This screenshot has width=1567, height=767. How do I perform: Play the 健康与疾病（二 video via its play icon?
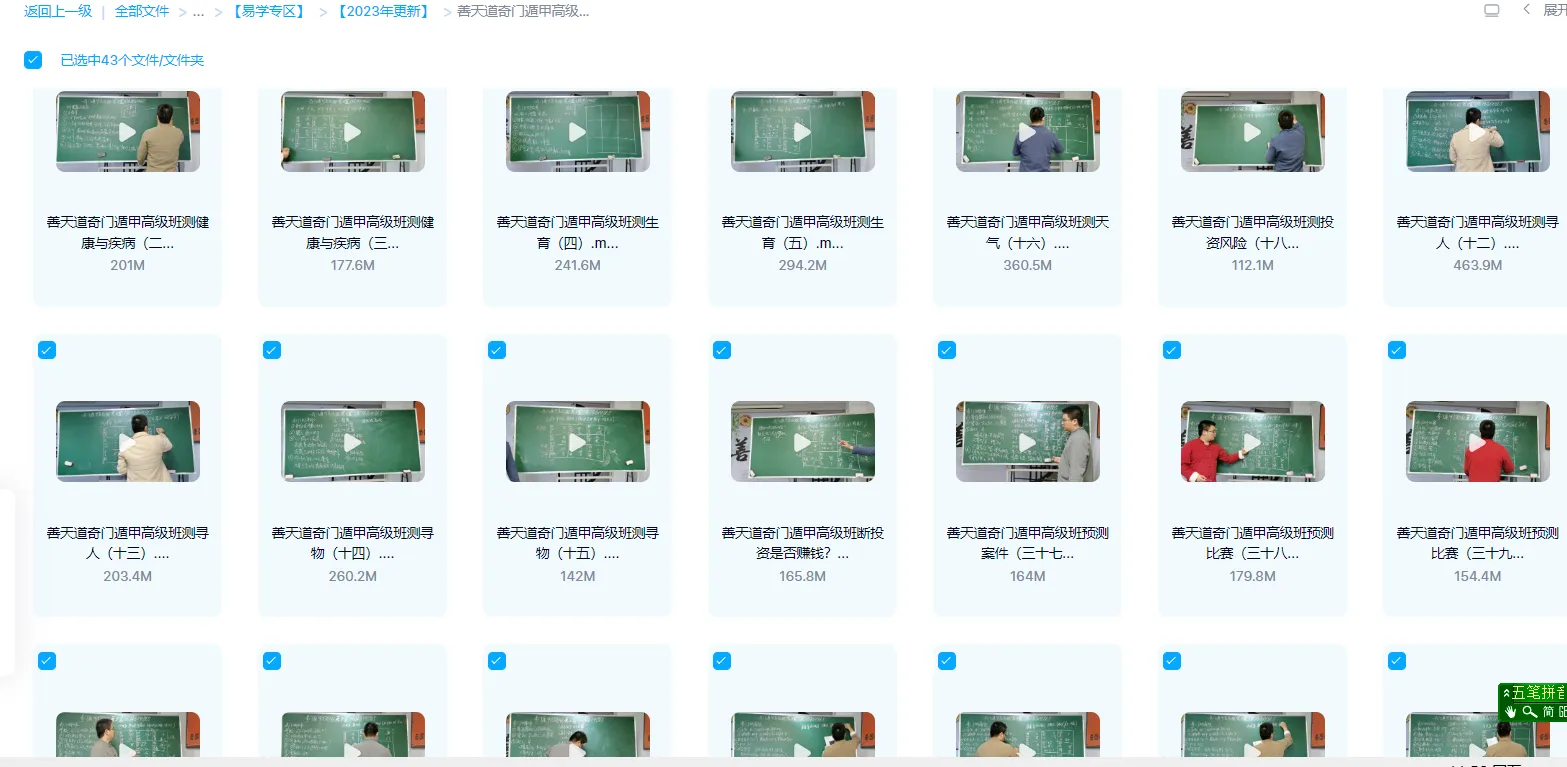click(x=127, y=132)
